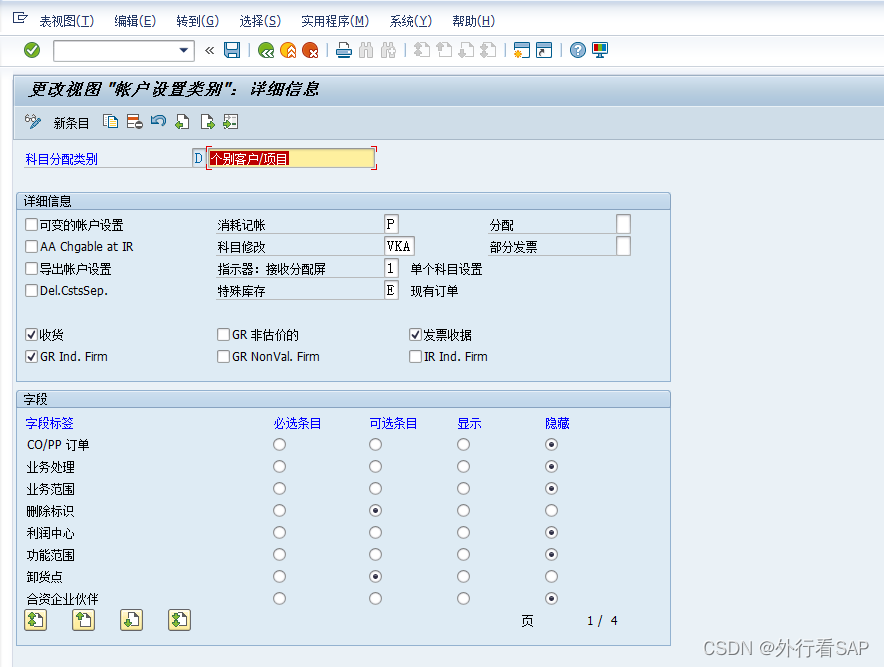Image resolution: width=884 pixels, height=667 pixels.
Task: Click the Undo Change icon
Action: click(x=158, y=121)
